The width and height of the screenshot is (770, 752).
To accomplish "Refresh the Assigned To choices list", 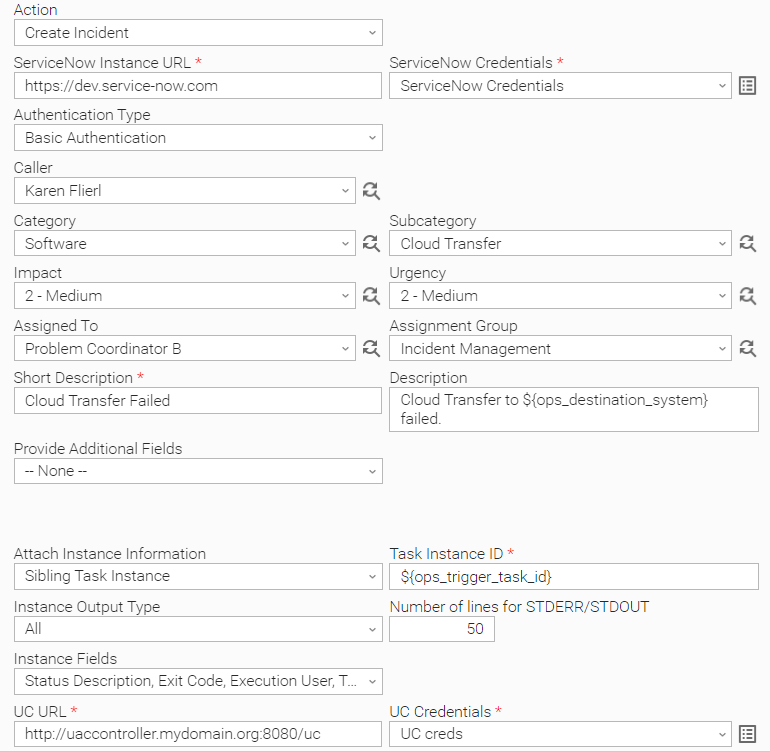I will 371,348.
